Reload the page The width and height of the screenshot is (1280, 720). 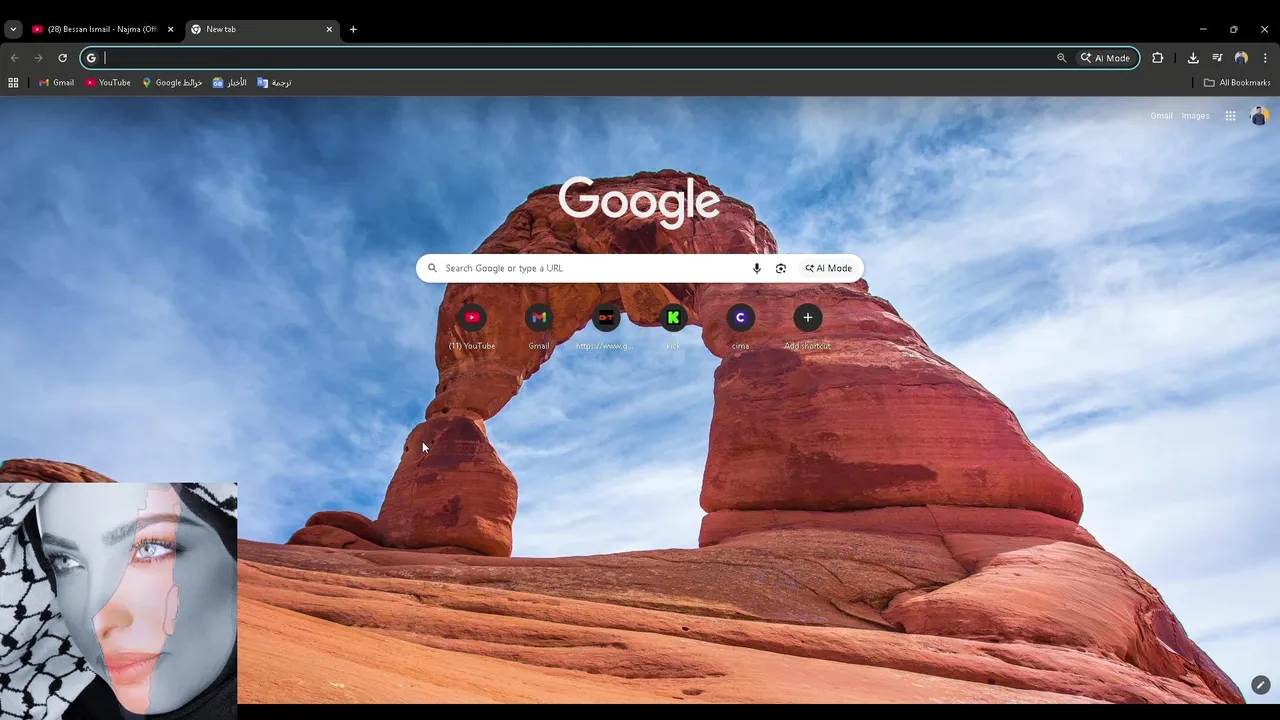point(62,58)
